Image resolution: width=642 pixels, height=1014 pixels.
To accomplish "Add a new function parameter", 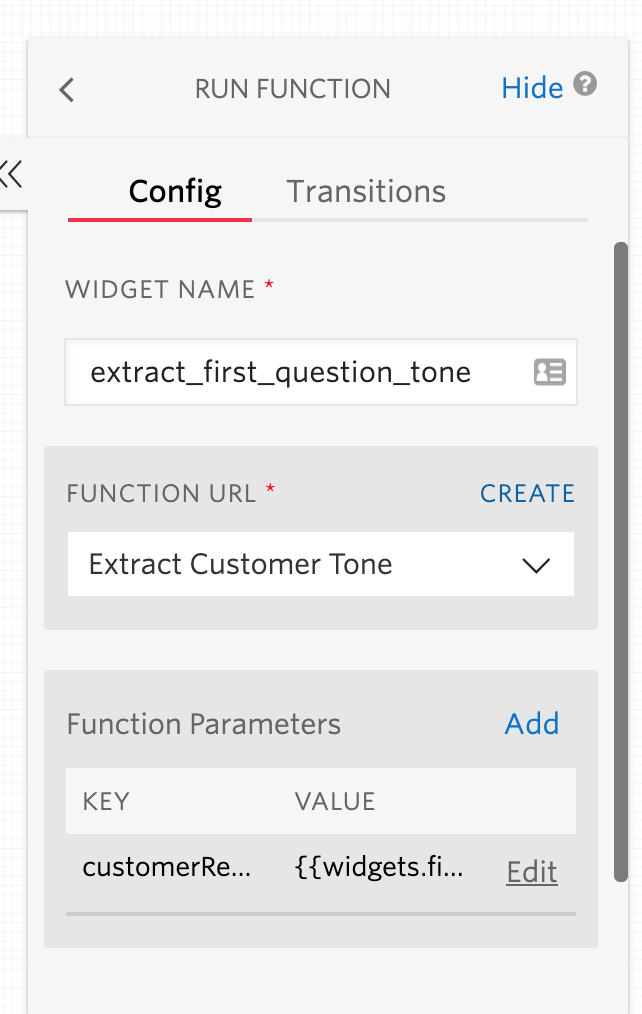I will tap(532, 724).
